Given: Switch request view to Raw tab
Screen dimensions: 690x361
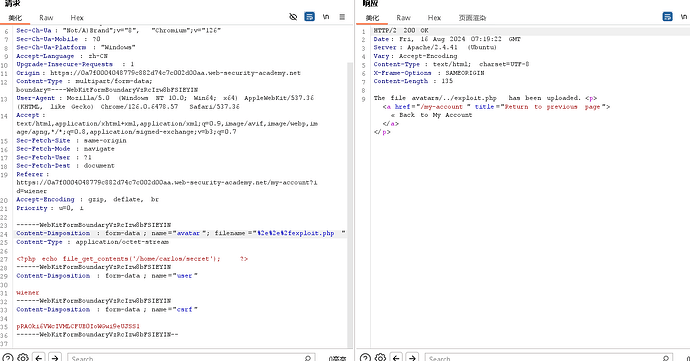Looking at the screenshot, I should 46,18.
